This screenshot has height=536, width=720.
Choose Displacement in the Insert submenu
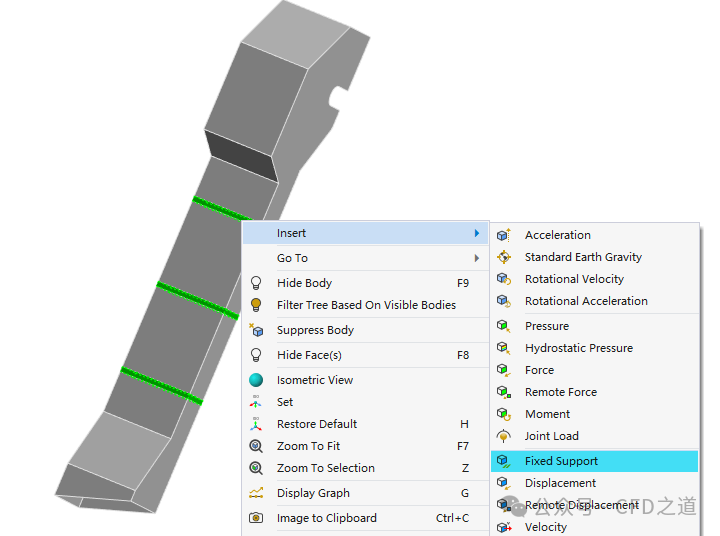(560, 483)
